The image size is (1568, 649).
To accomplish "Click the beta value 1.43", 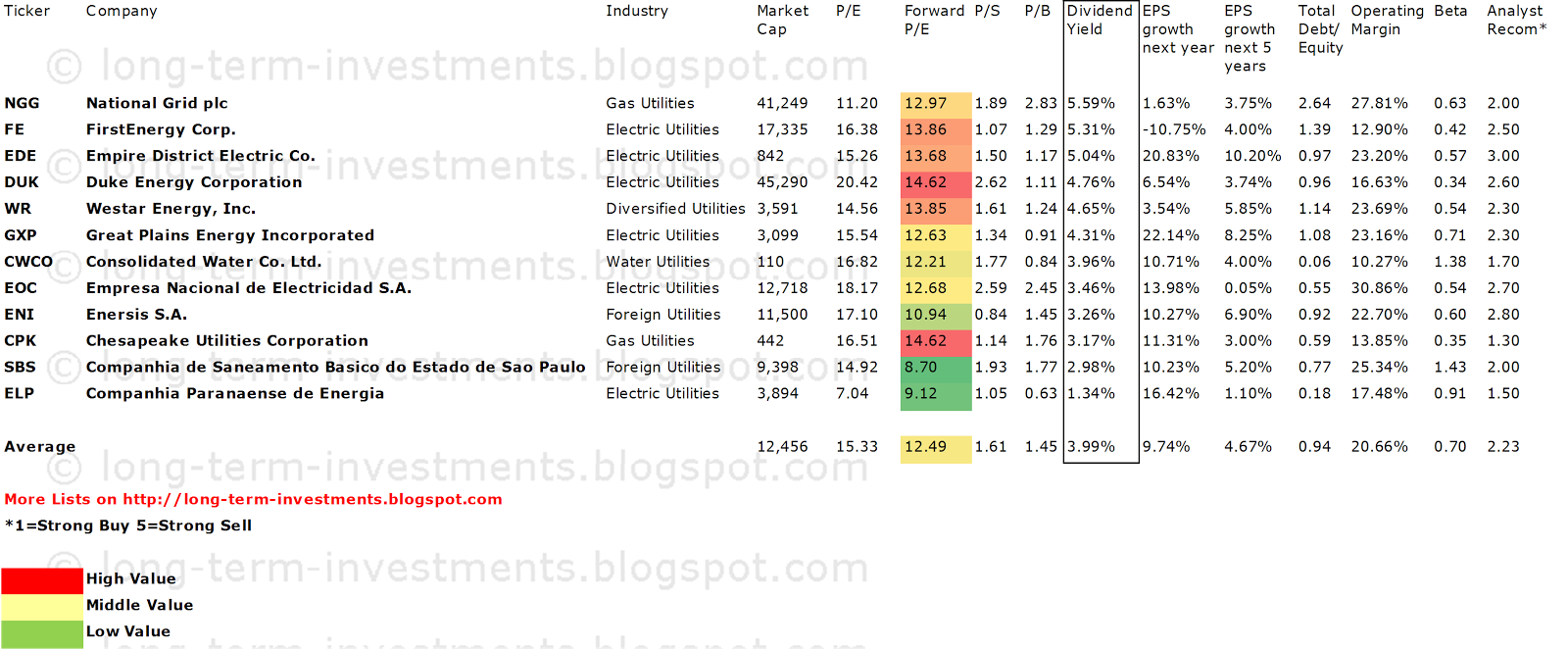I will [x=1450, y=367].
